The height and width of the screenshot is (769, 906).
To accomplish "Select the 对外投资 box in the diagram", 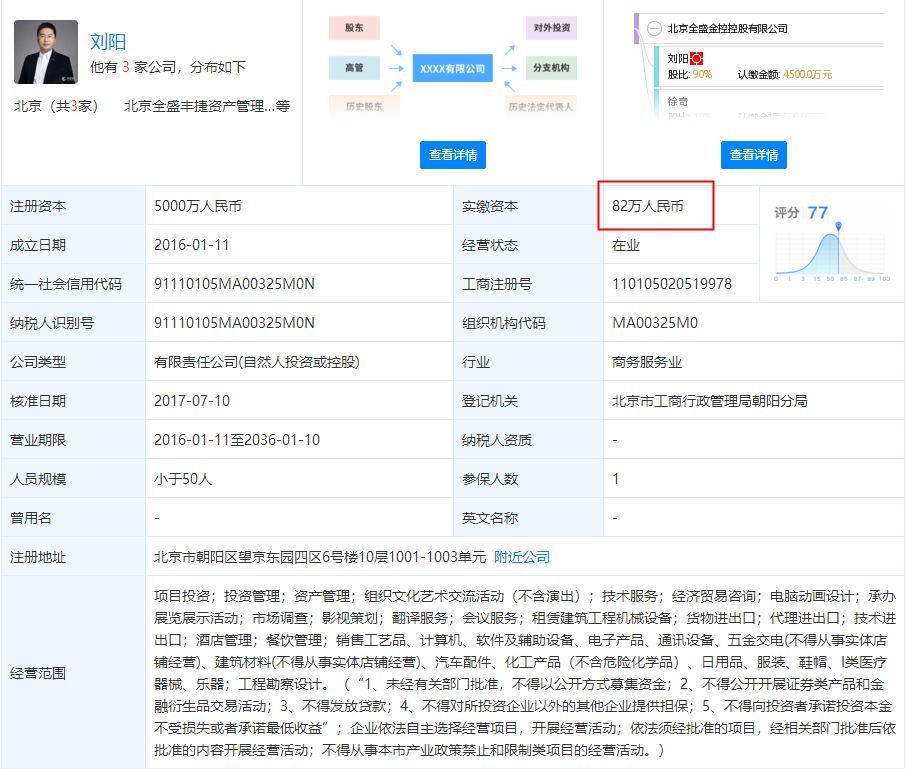I will 551,28.
